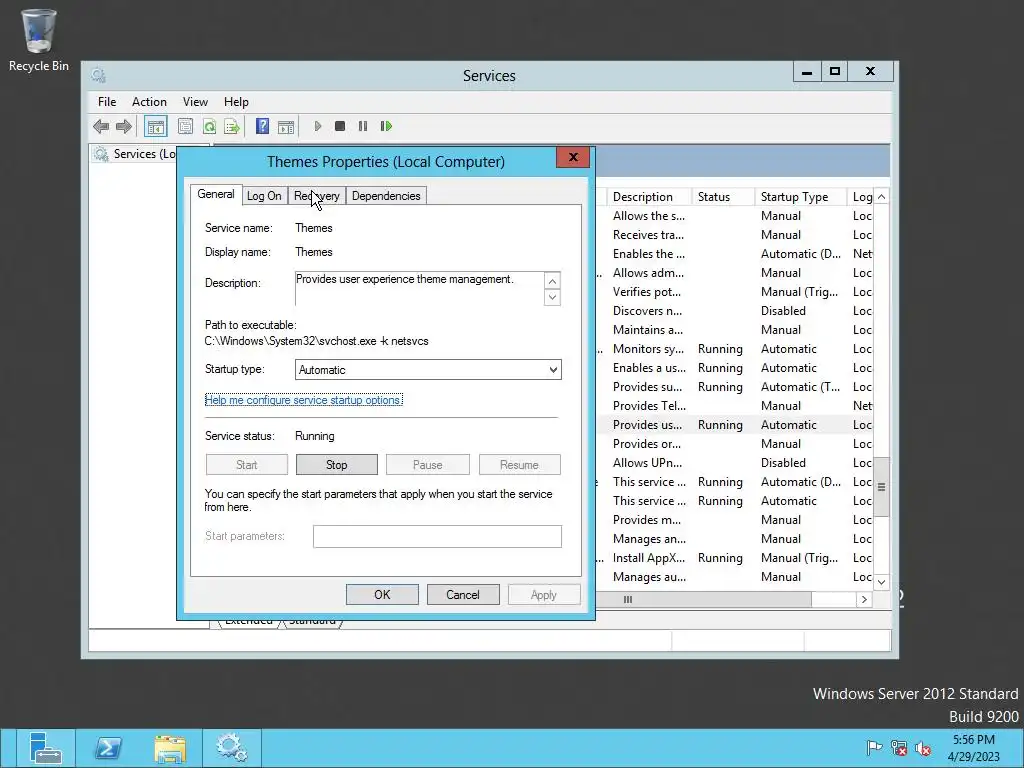Select the 'Manages au...' service row
The width and height of the screenshot is (1024, 768).
735,577
